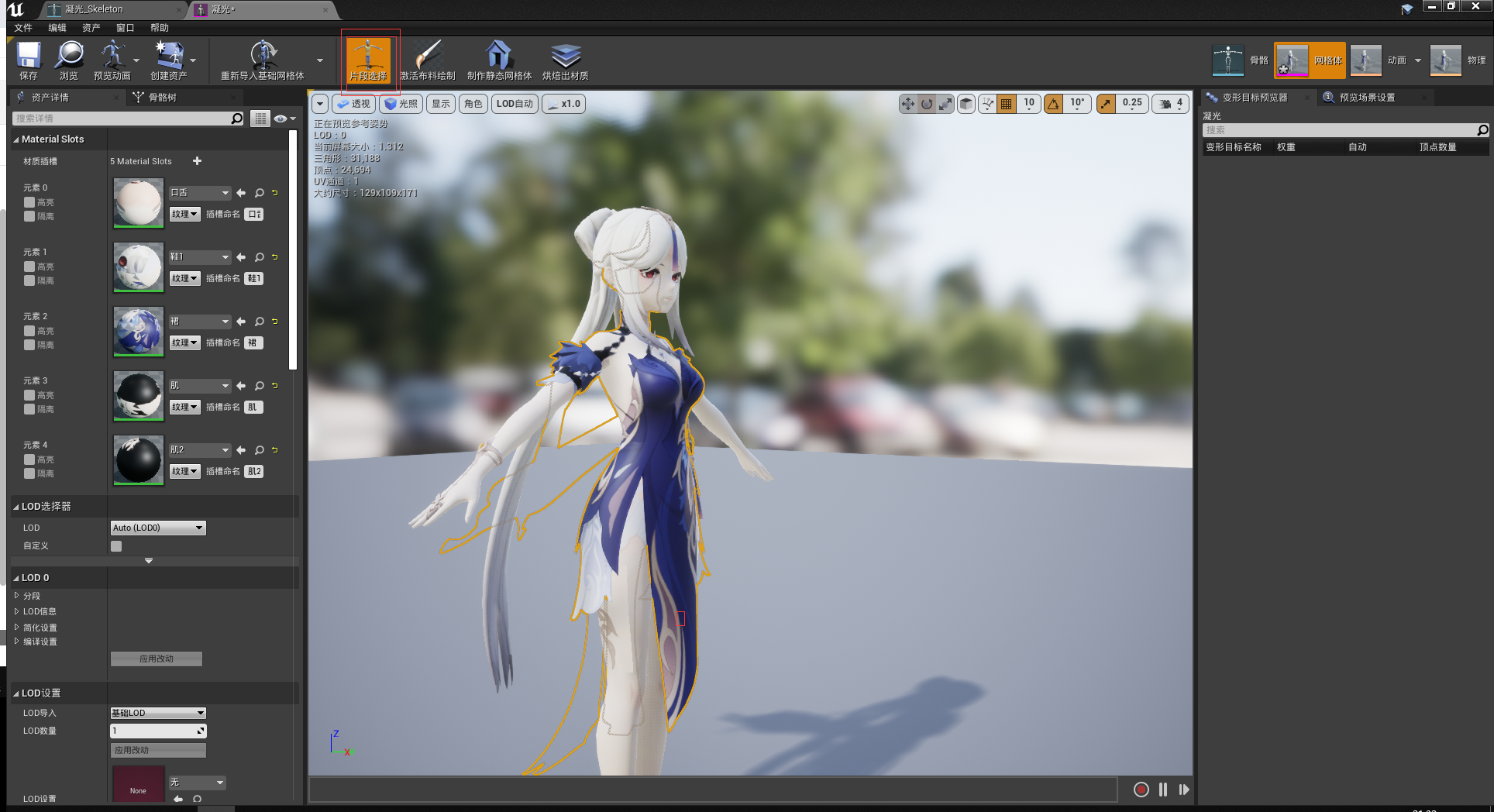The width and height of the screenshot is (1494, 812).
Task: Enable 隔离 checkbox for 元素 2
Action: point(29,345)
